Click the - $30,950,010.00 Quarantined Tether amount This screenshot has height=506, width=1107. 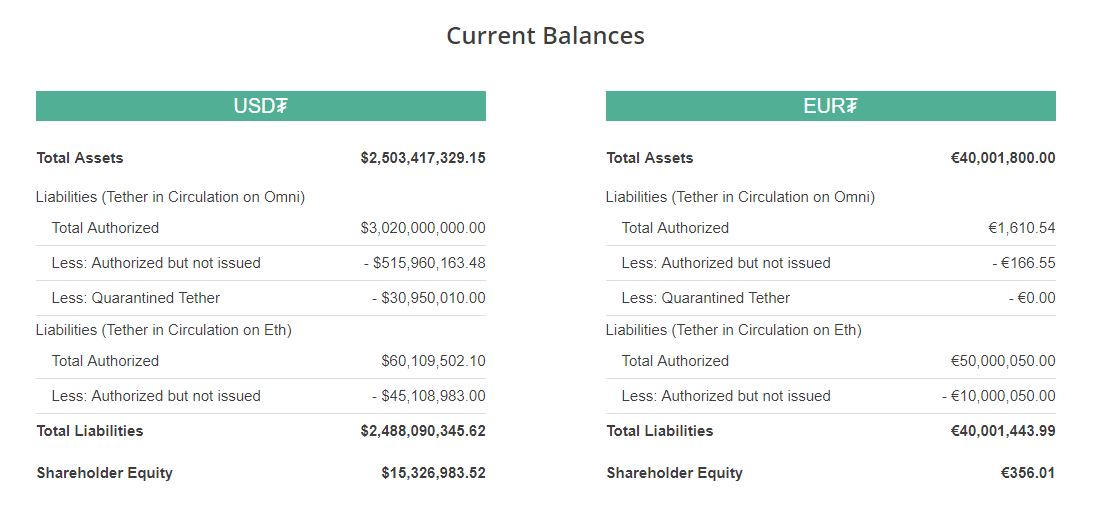428,298
